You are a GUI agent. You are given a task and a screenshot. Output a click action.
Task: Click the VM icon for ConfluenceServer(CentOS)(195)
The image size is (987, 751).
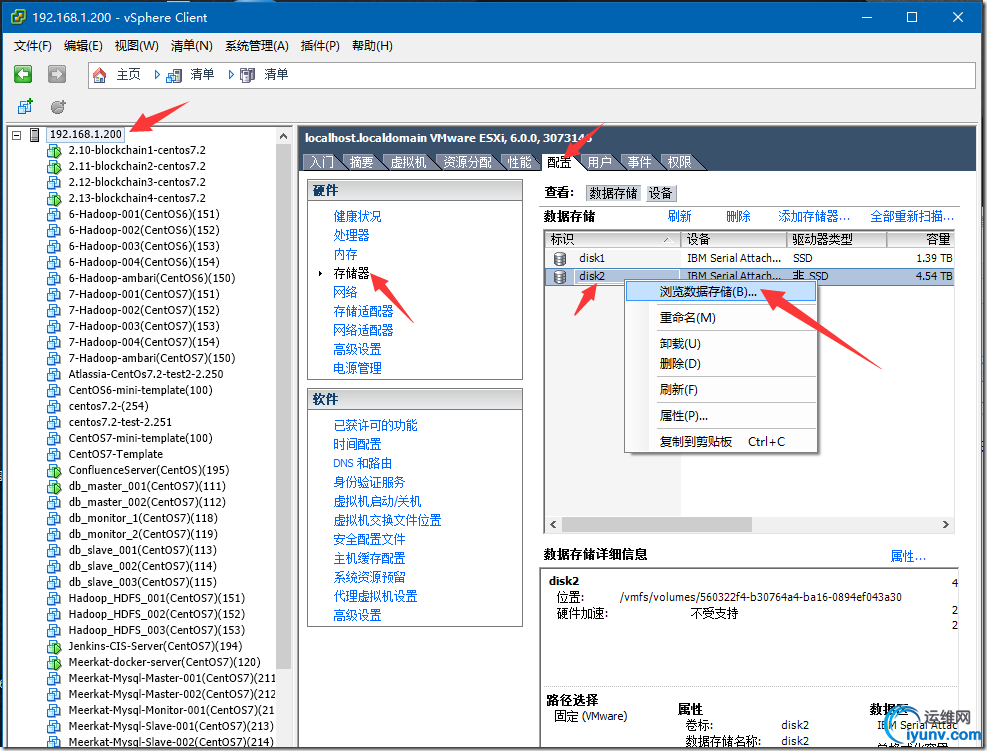54,471
